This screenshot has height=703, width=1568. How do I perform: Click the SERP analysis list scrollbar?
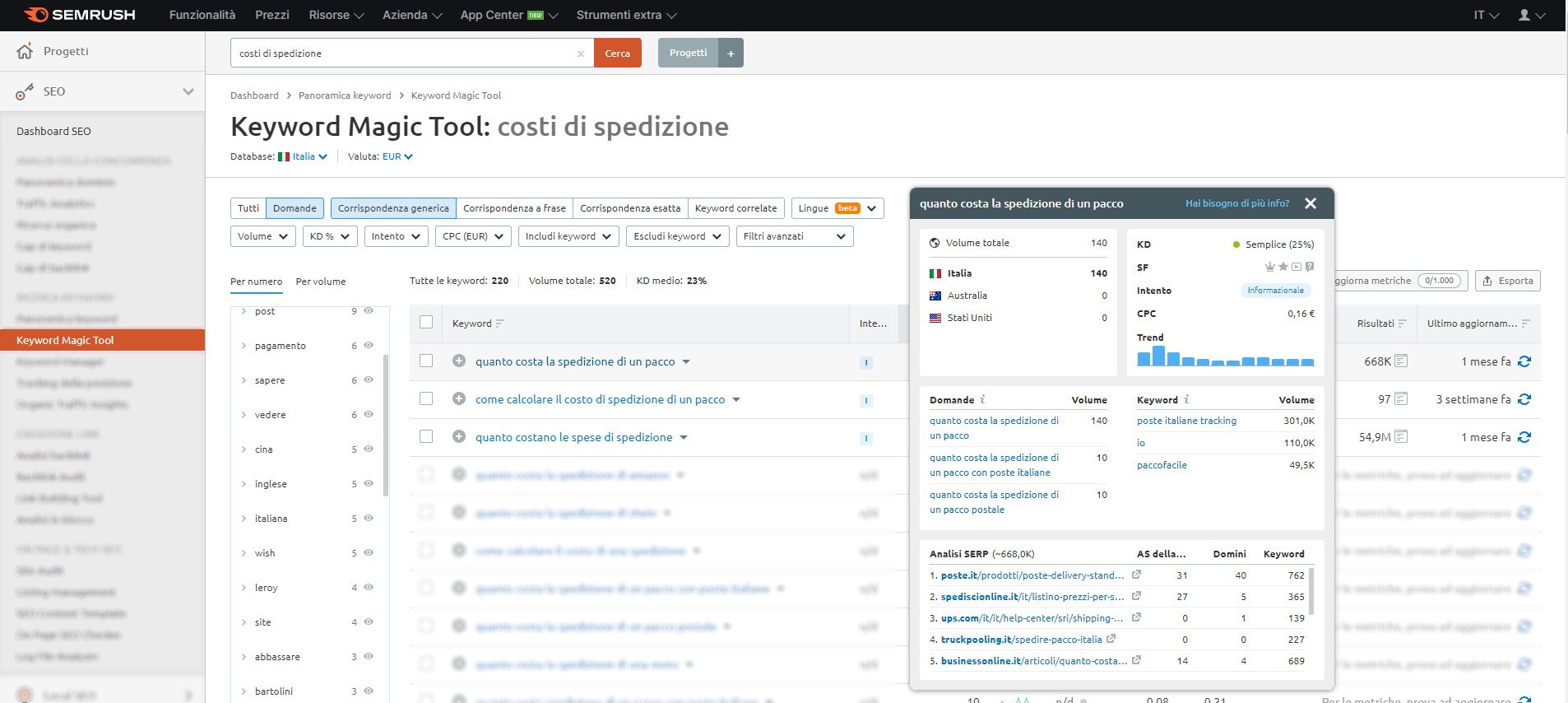coord(1311,590)
